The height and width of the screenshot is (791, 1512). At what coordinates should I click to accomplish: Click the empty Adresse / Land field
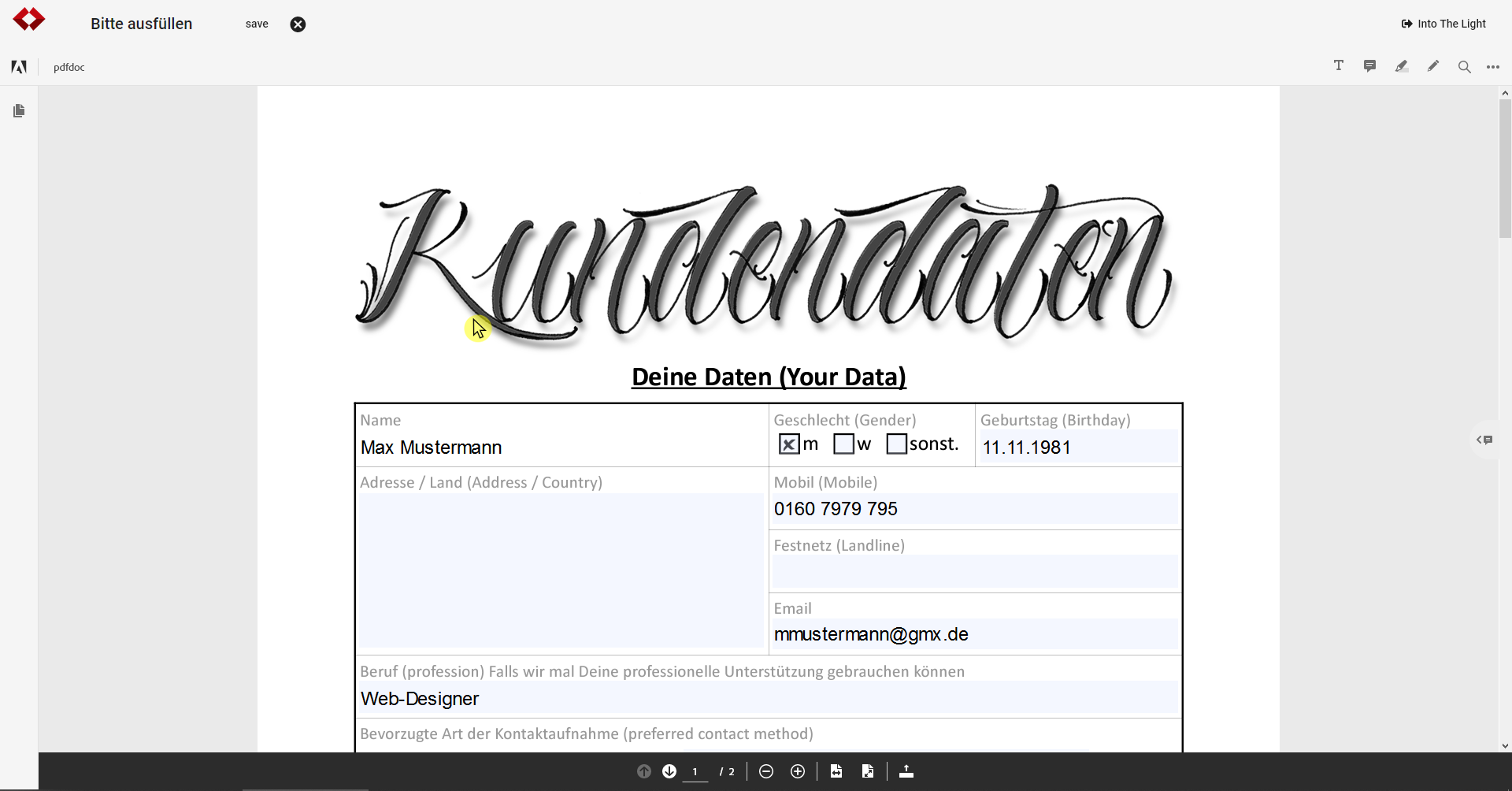coord(561,570)
